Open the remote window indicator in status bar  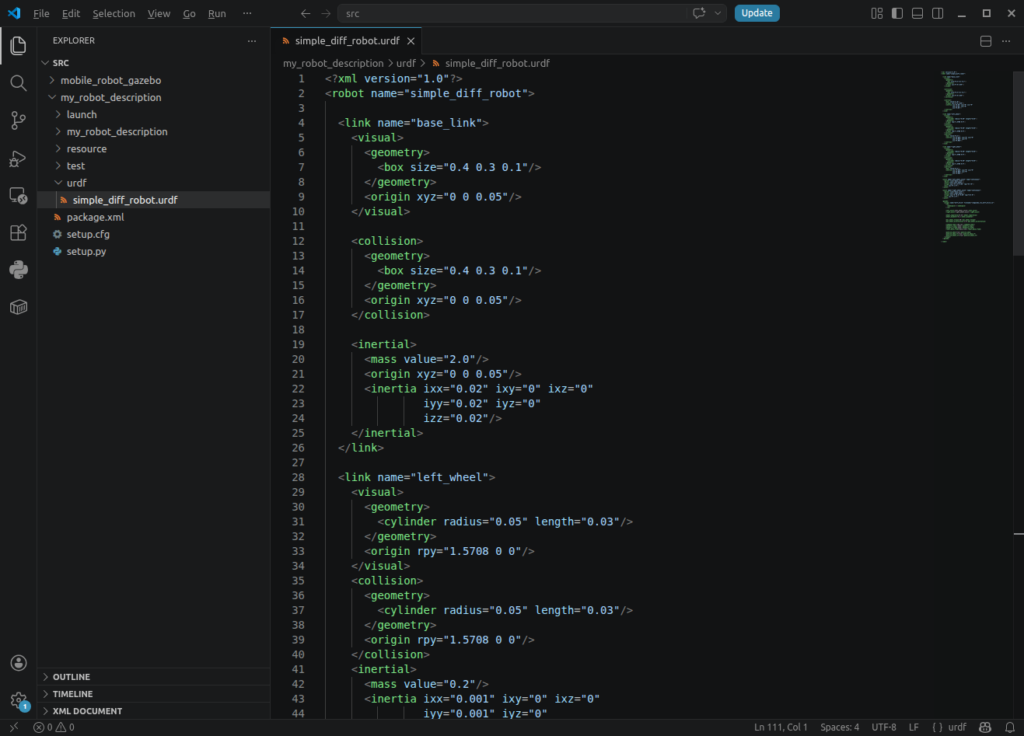pyautogui.click(x=14, y=727)
